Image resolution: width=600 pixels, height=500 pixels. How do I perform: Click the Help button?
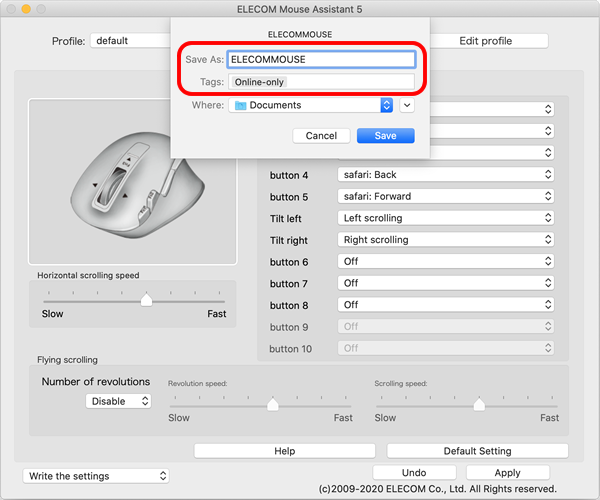coord(284,451)
